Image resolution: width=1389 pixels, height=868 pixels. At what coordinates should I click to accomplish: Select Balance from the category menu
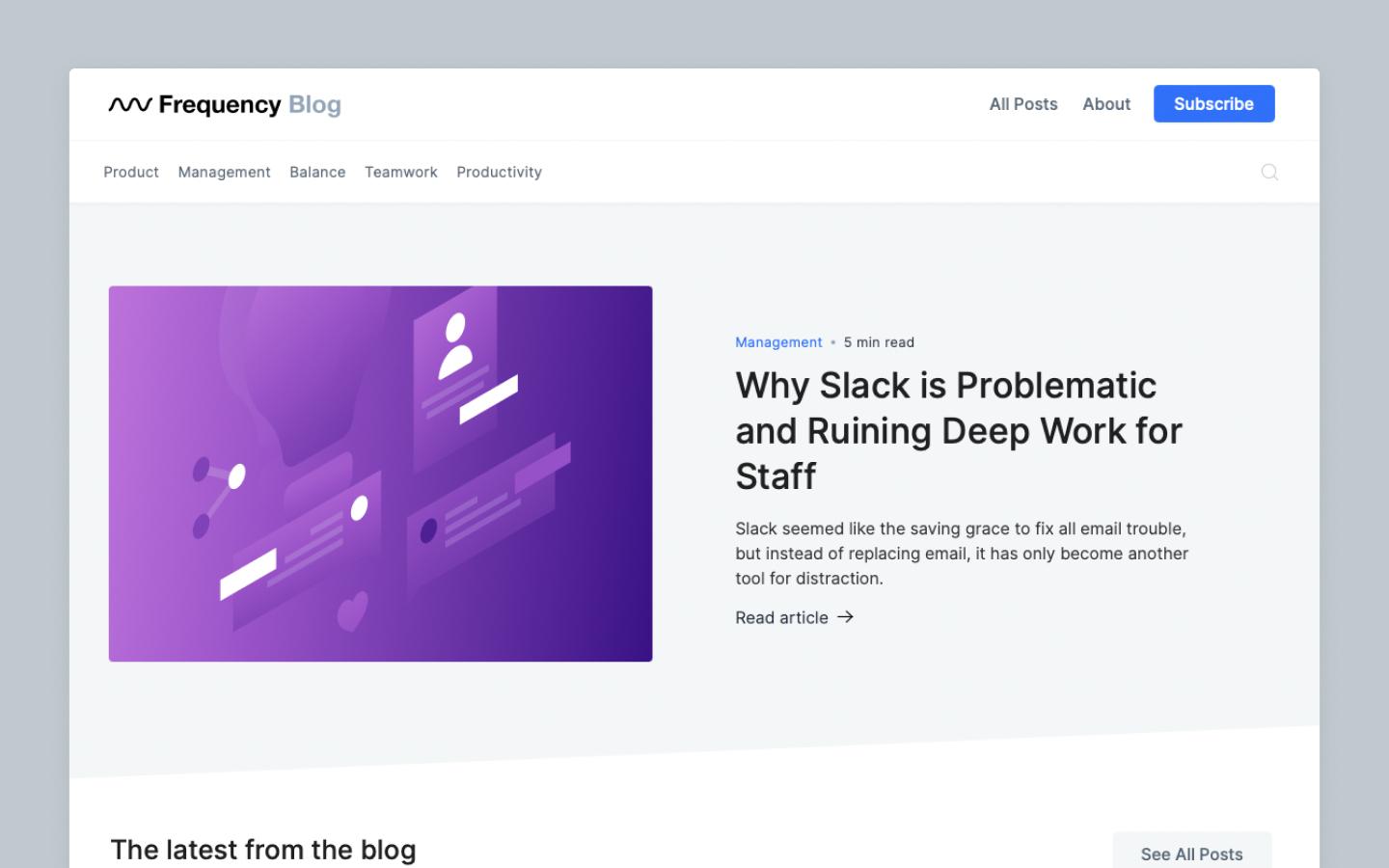(x=317, y=172)
